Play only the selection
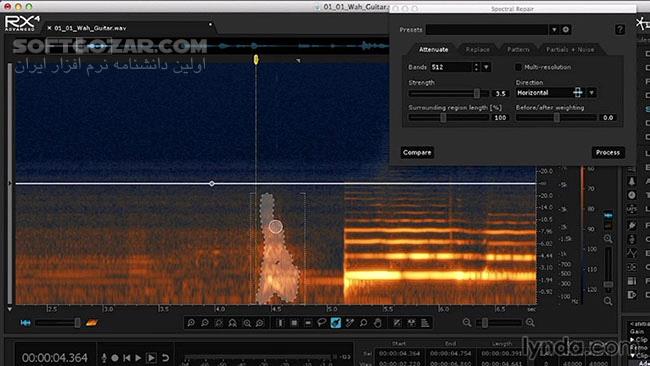 click(x=151, y=357)
